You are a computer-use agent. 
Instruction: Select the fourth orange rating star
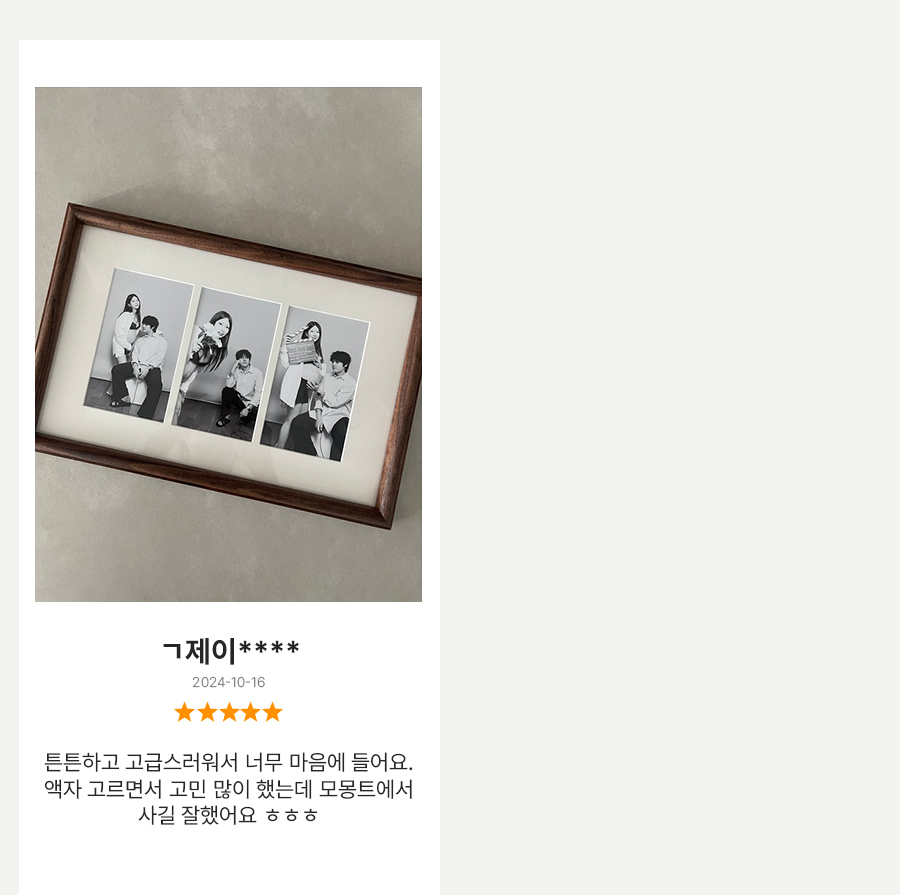(x=250, y=712)
